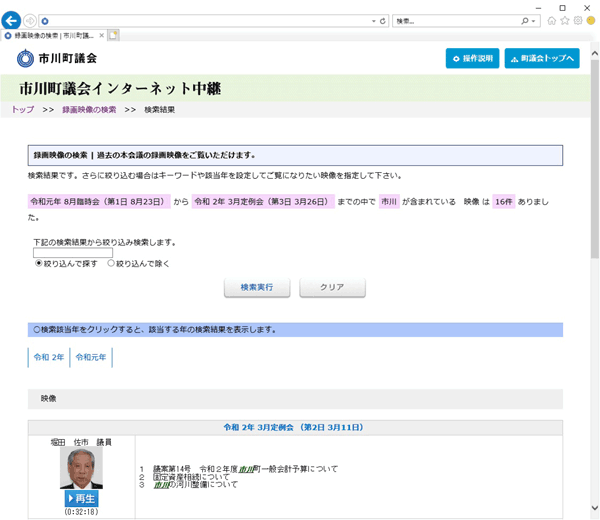The width and height of the screenshot is (600, 520).
Task: Go to 町議会トップへ button
Action: [x=542, y=59]
